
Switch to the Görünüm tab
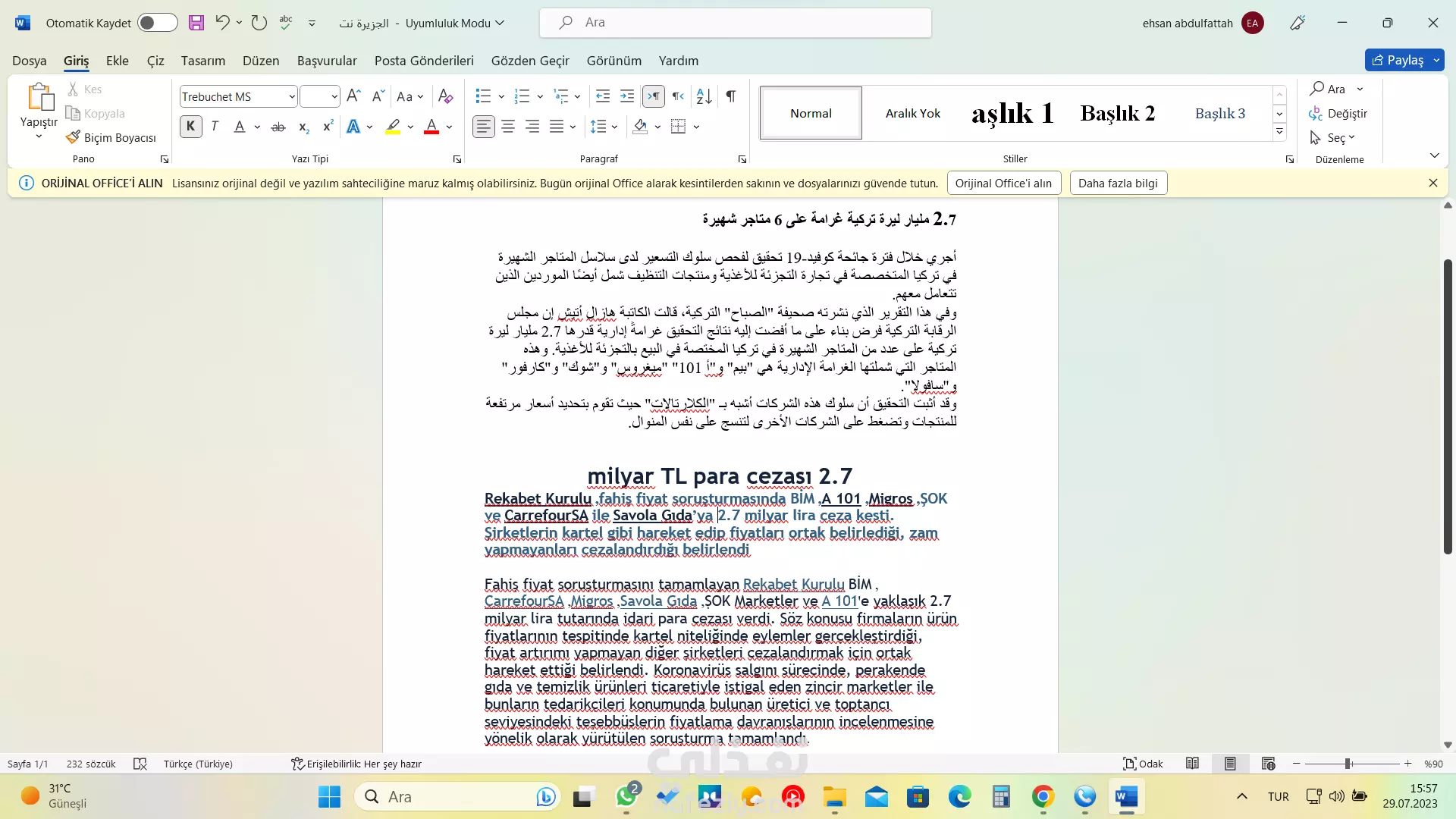(x=614, y=61)
